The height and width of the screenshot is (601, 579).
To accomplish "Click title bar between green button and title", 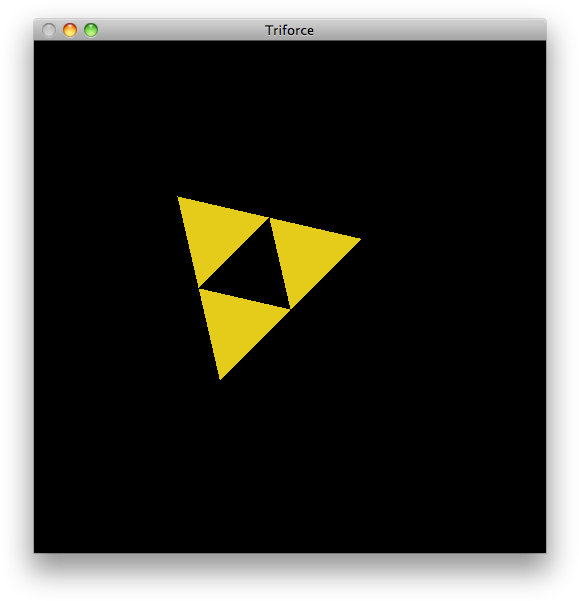I will tap(181, 30).
